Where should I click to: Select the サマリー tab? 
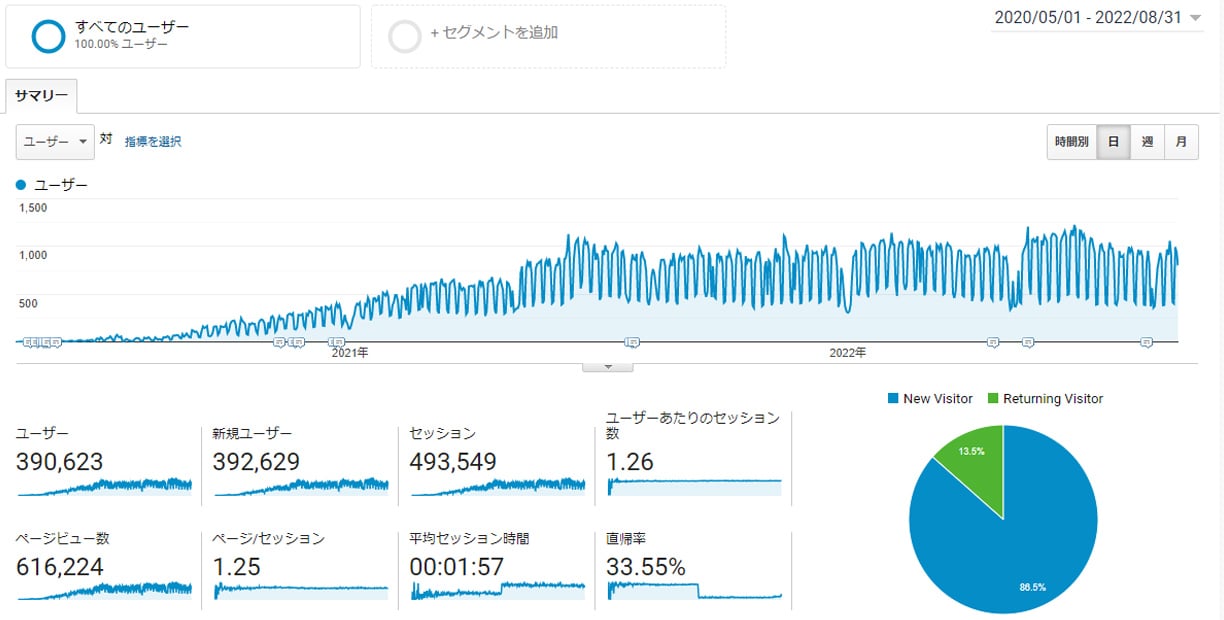[x=41, y=96]
